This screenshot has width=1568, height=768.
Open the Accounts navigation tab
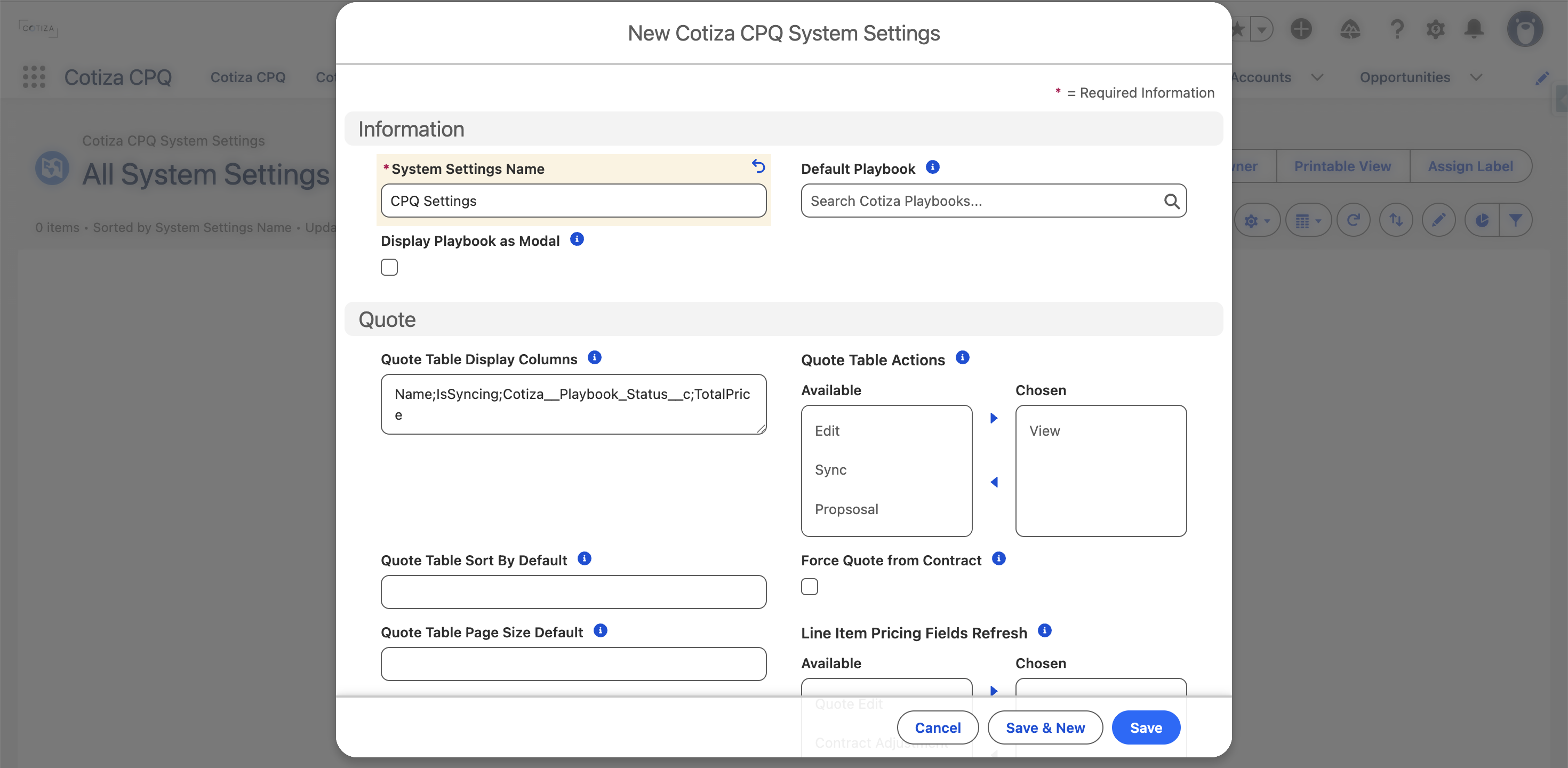pos(1261,77)
